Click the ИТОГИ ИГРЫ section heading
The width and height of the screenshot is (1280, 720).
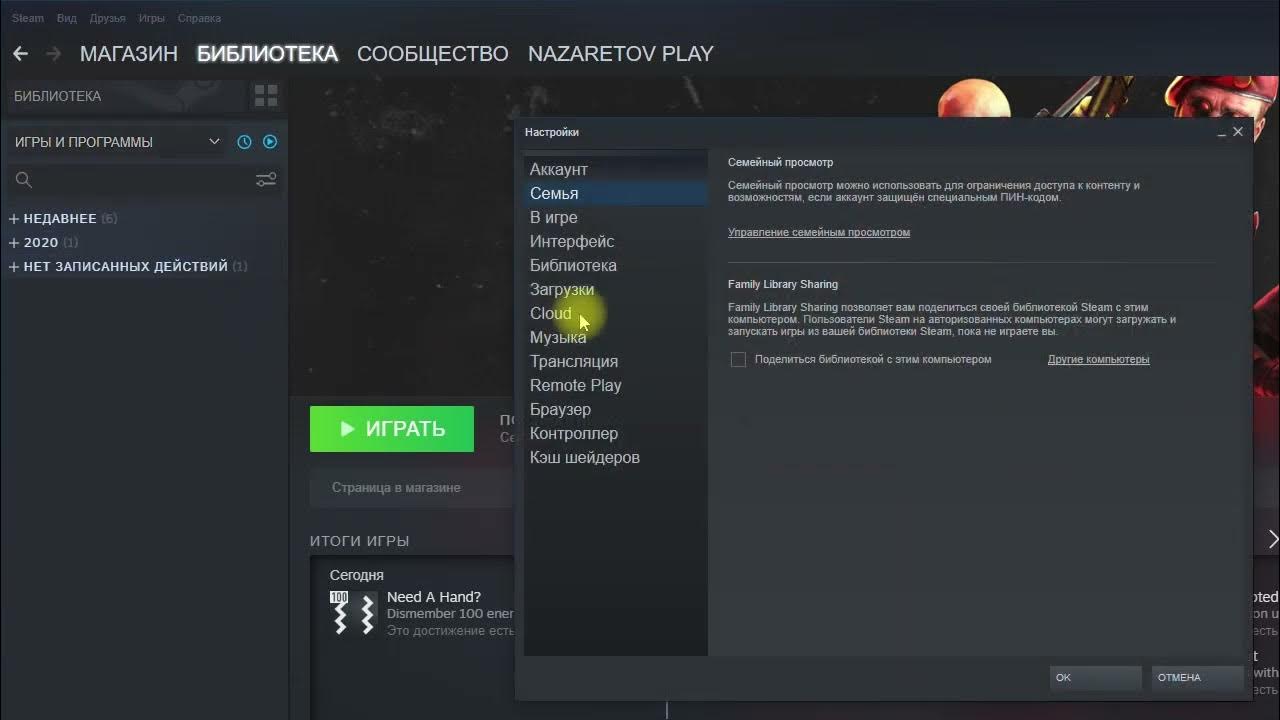point(360,541)
